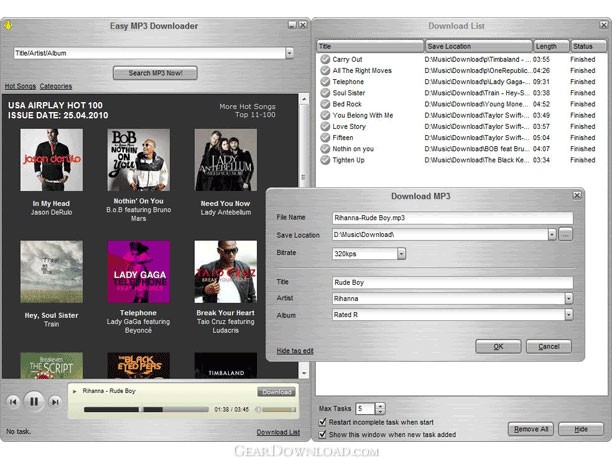The height and width of the screenshot is (459, 612).
Task: Expand the Album dropdown showing Rated R
Action: (568, 315)
